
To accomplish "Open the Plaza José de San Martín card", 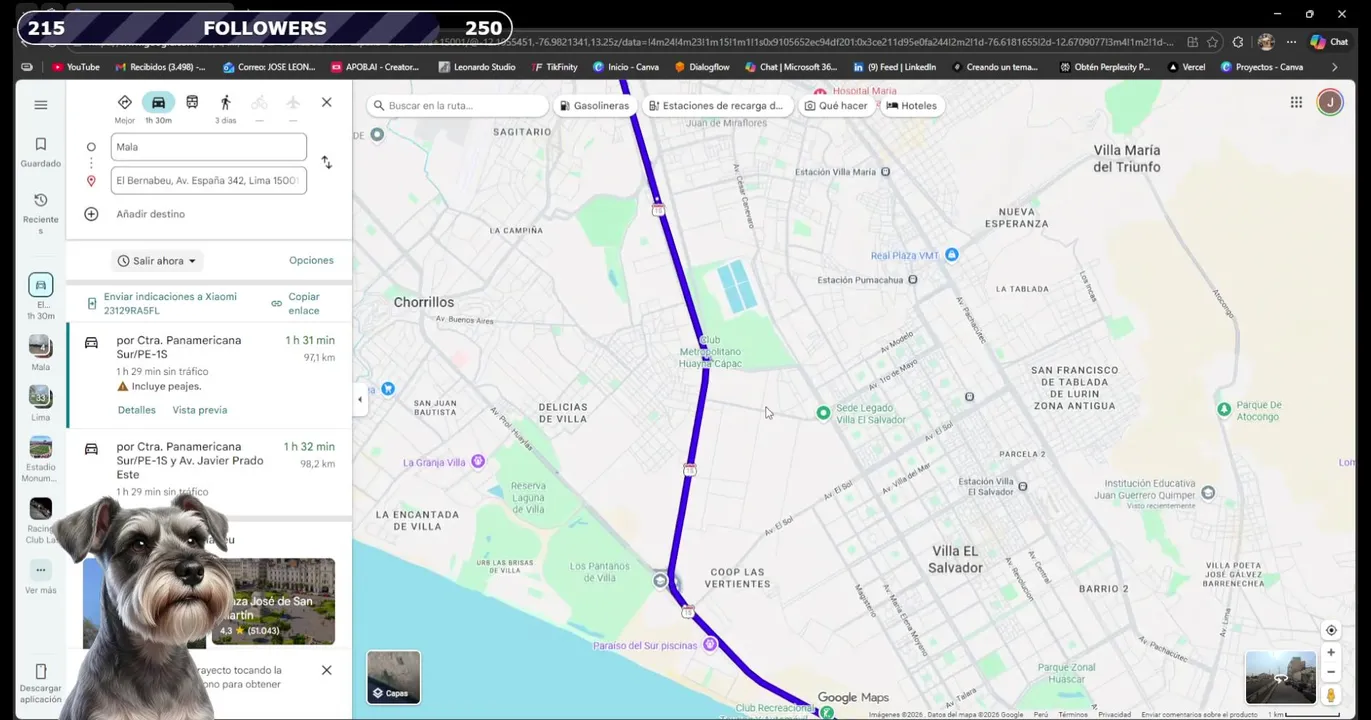I will 273,601.
